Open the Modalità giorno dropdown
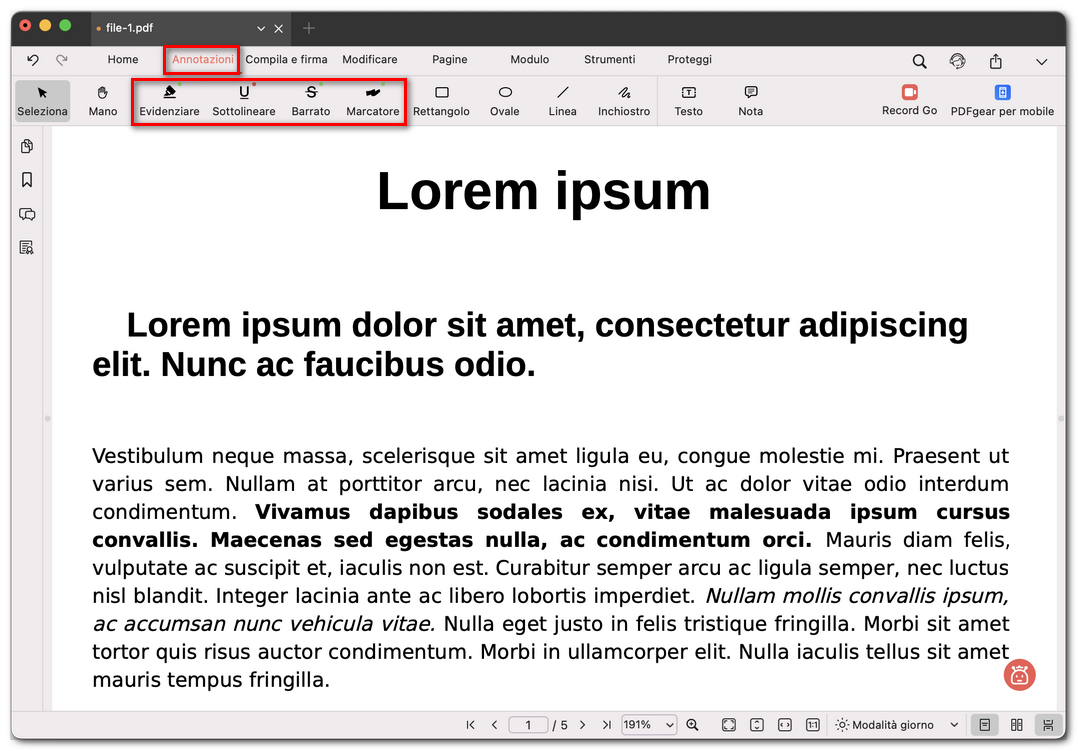The width and height of the screenshot is (1078, 751). pyautogui.click(x=897, y=725)
